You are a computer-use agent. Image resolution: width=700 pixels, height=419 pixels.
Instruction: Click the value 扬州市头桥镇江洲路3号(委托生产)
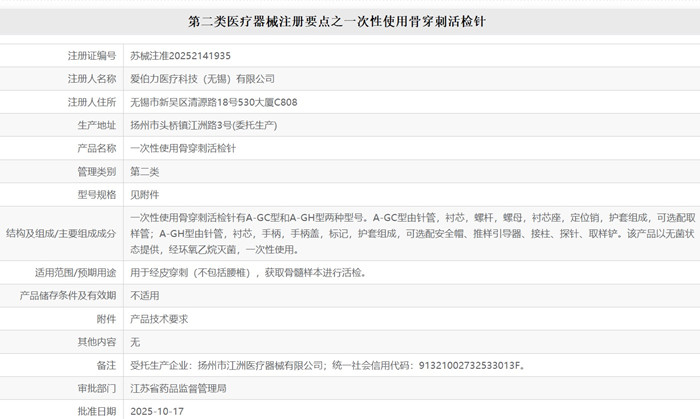(204, 125)
